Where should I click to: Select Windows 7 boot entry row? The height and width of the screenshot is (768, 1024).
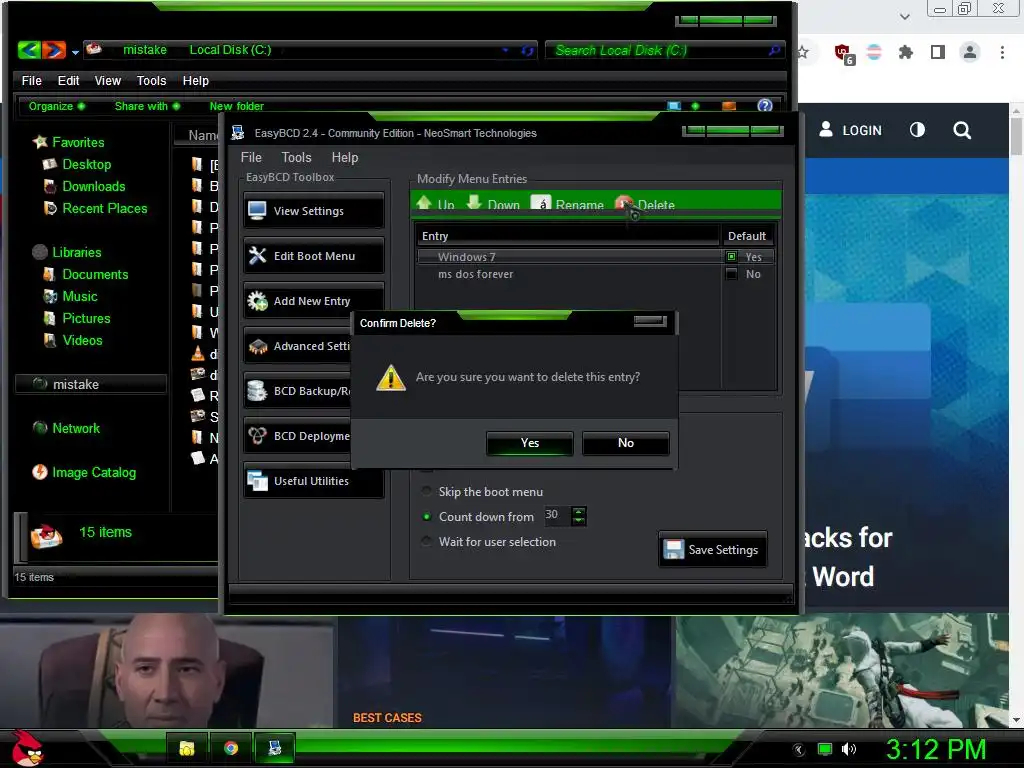click(596, 257)
